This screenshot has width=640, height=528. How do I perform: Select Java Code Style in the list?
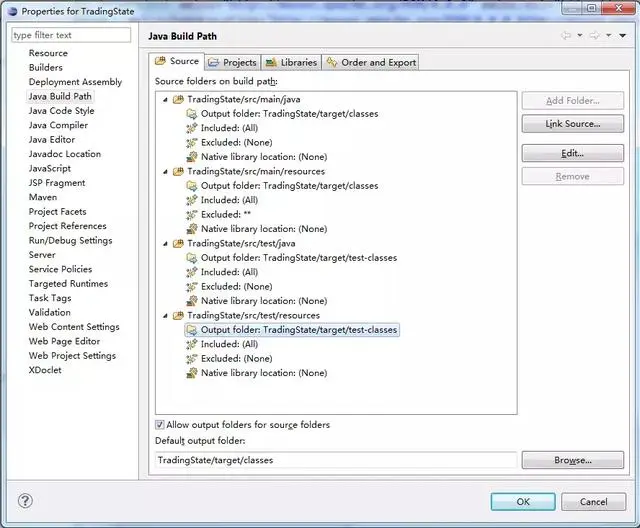[61, 111]
